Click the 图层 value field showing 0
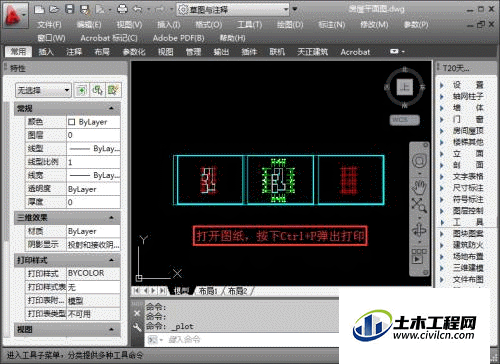The image size is (500, 364). tap(93, 135)
